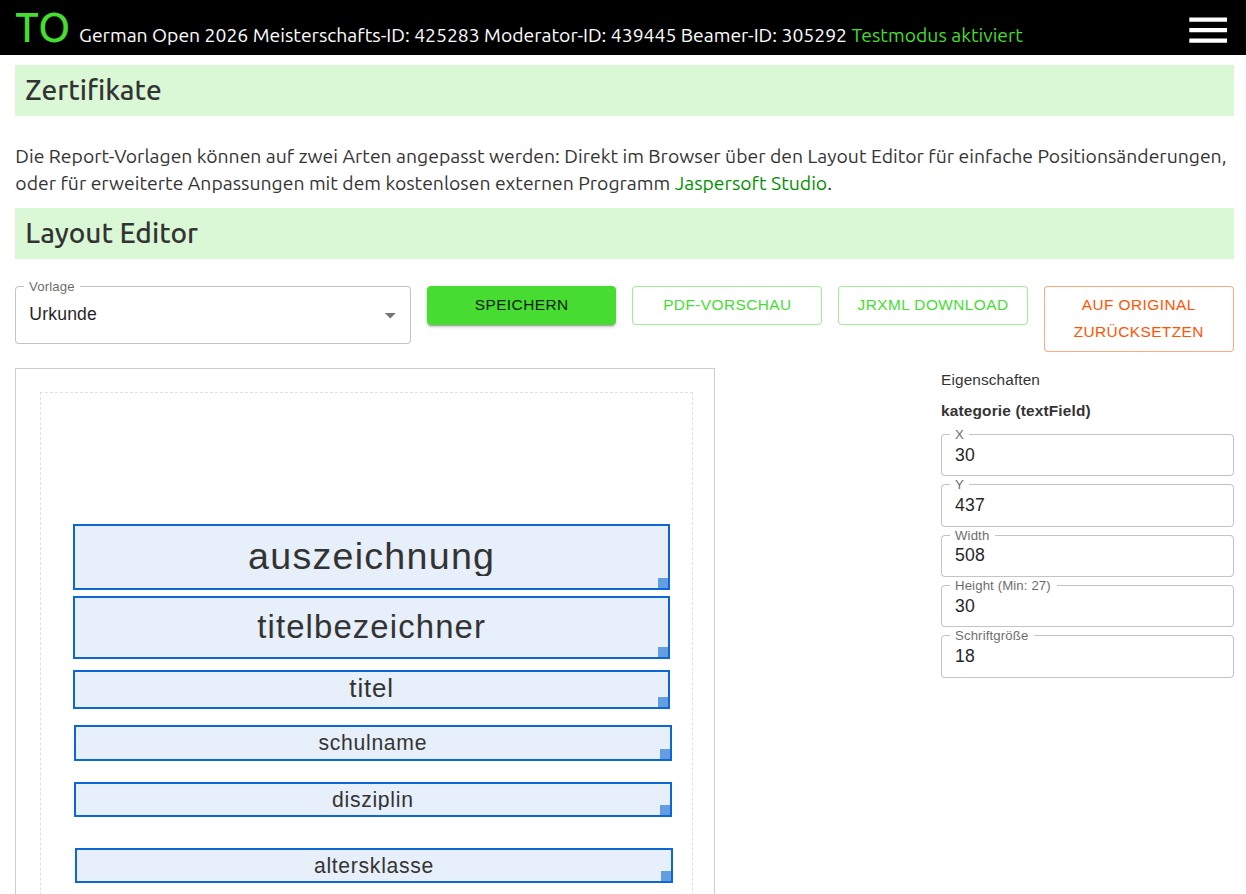Click the Schriftgröße value field
Image resolution: width=1246 pixels, height=894 pixels.
pyautogui.click(x=1087, y=656)
